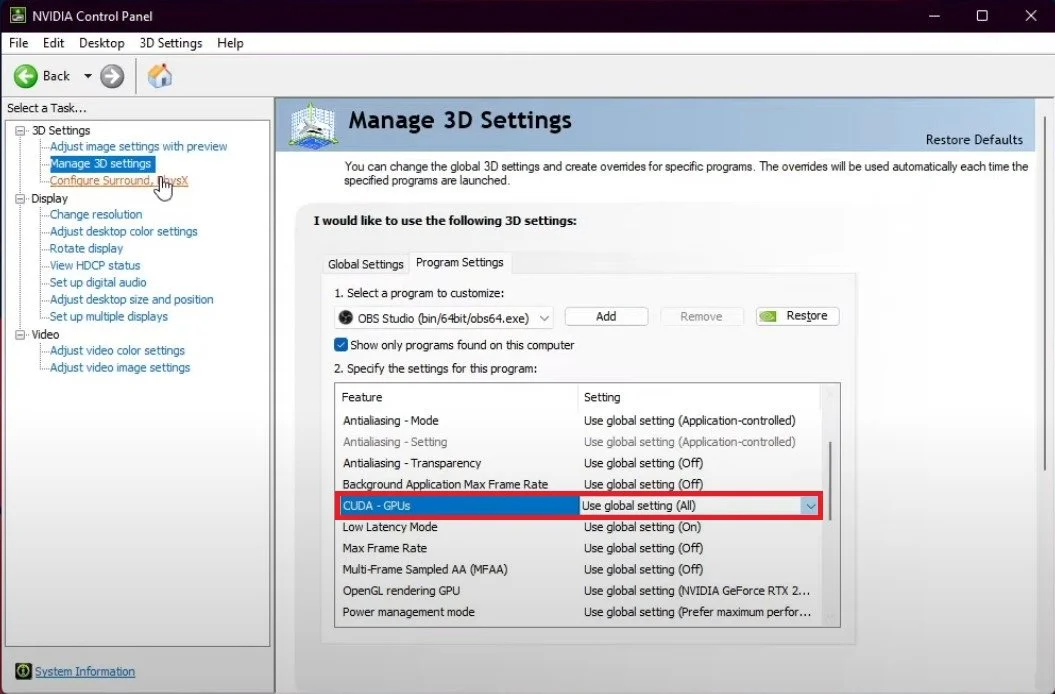
Task: Open Adjust video image settings
Action: click(120, 368)
